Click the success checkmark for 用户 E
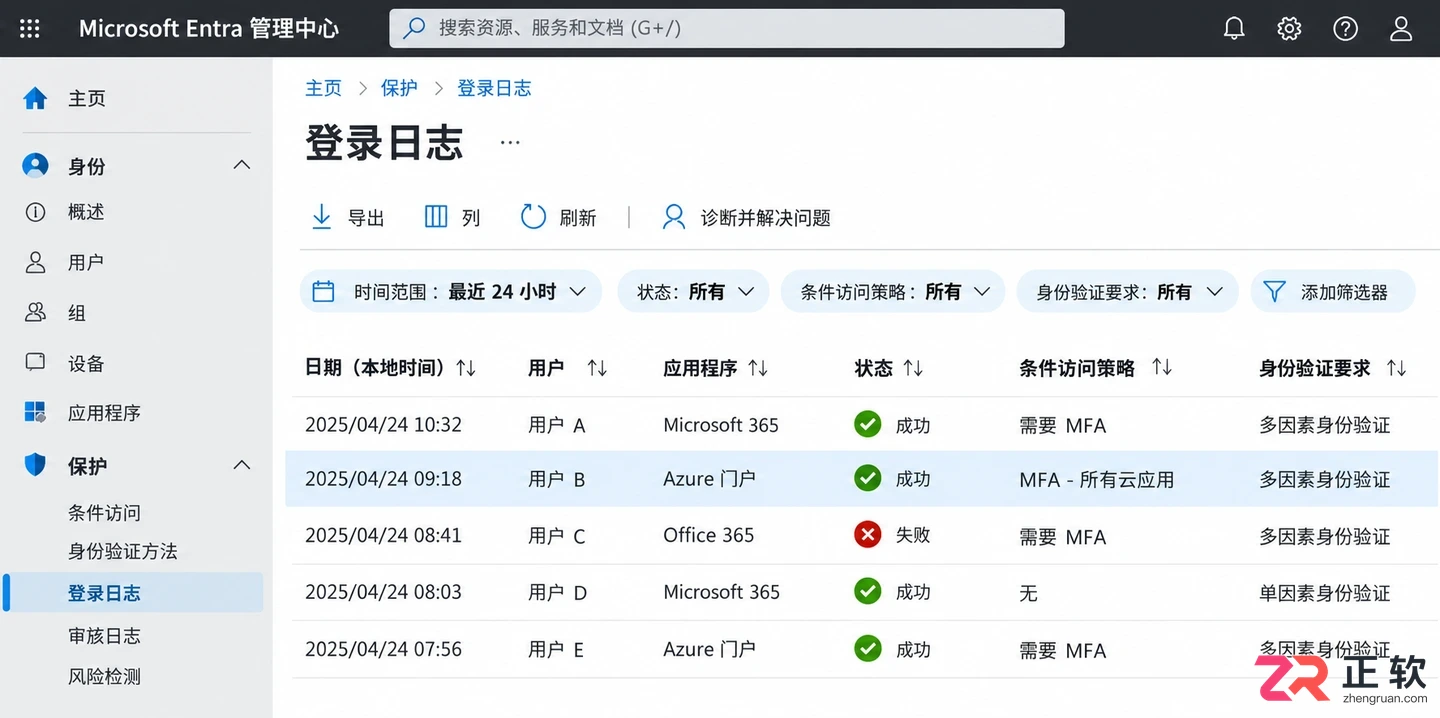1440x718 pixels. [x=867, y=648]
